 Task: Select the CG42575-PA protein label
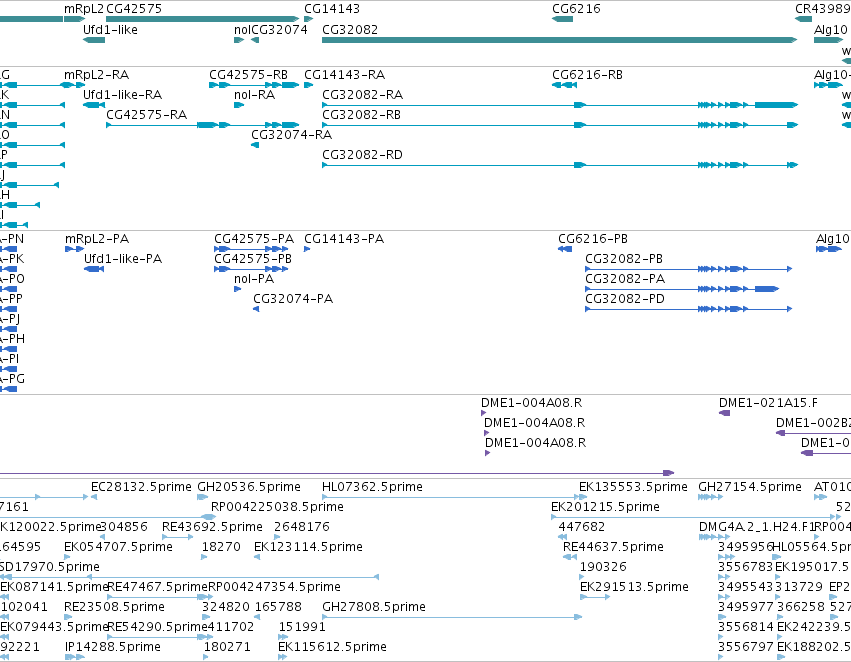(254, 239)
